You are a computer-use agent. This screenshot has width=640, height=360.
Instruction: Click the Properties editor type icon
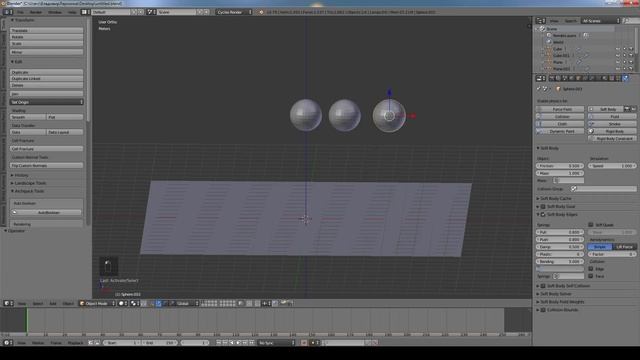coord(541,78)
